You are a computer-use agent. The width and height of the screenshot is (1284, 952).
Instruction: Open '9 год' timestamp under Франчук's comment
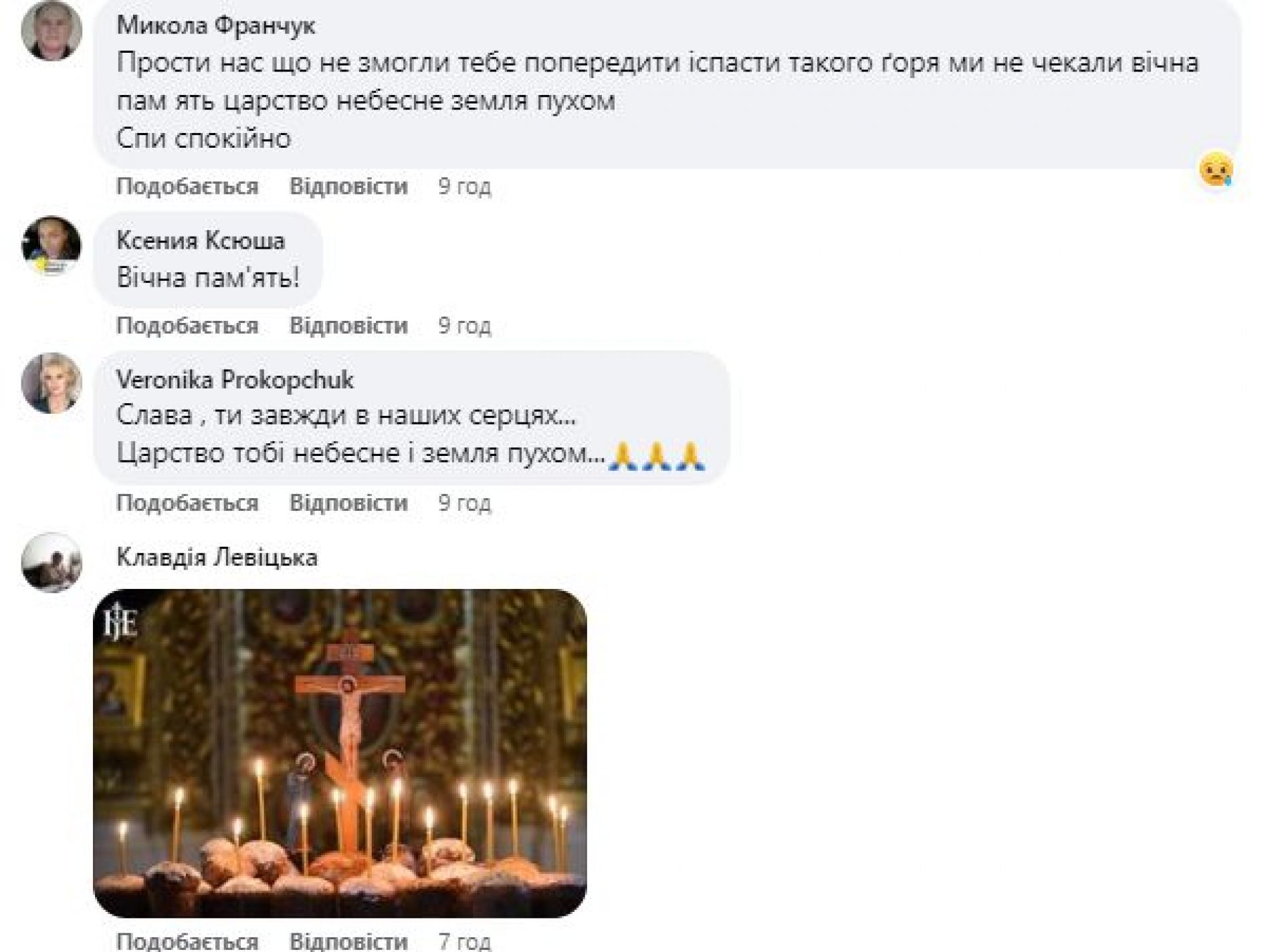[x=465, y=186]
